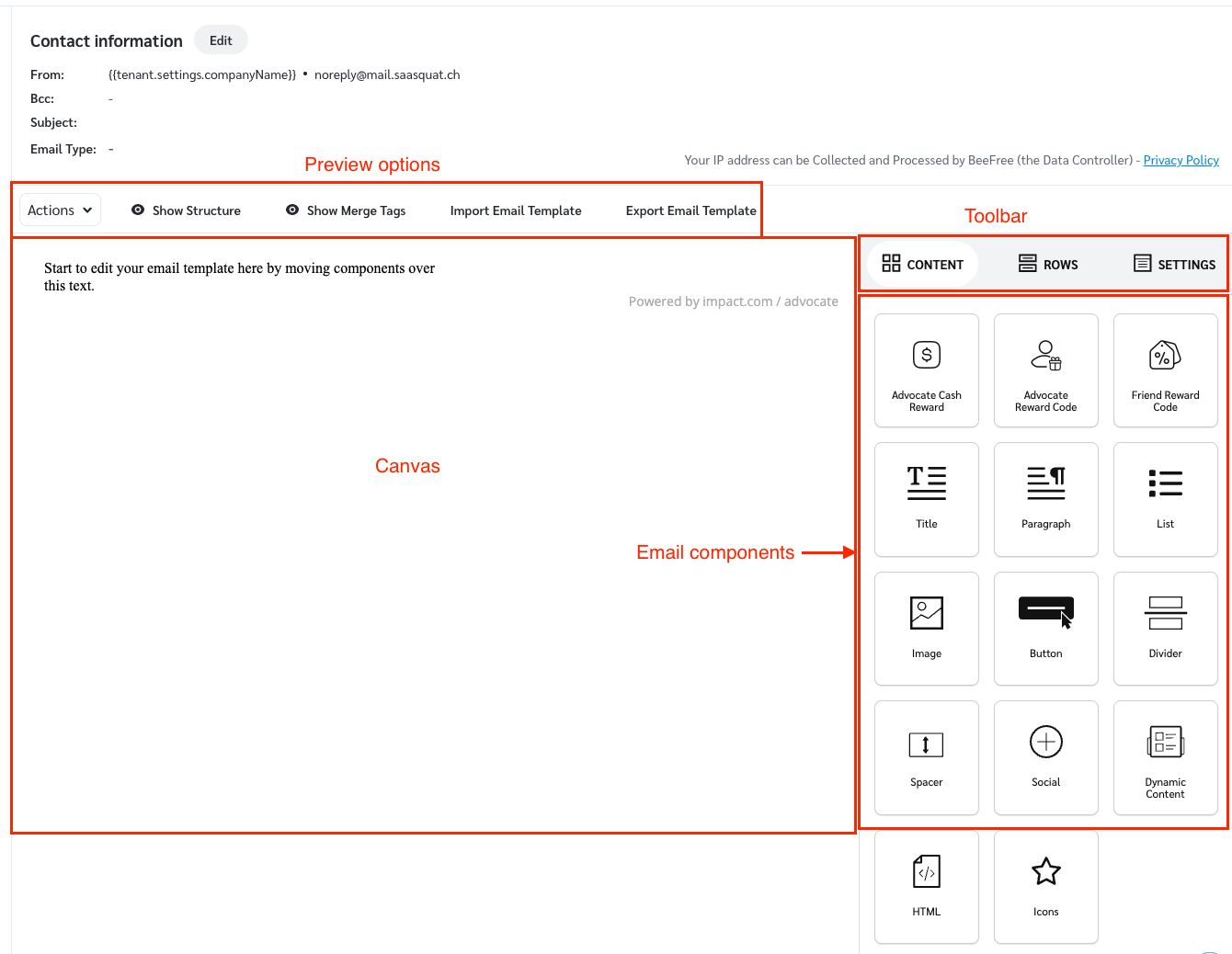Click Edit next to Contact information
Screen dimensions: 1232x954
click(221, 40)
